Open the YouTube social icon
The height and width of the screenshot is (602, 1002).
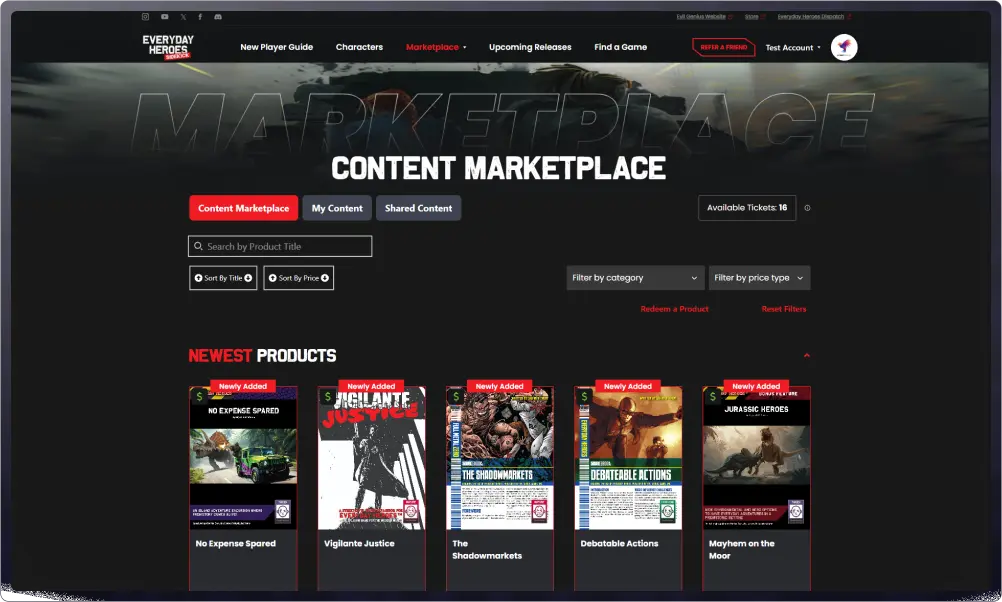tap(164, 17)
